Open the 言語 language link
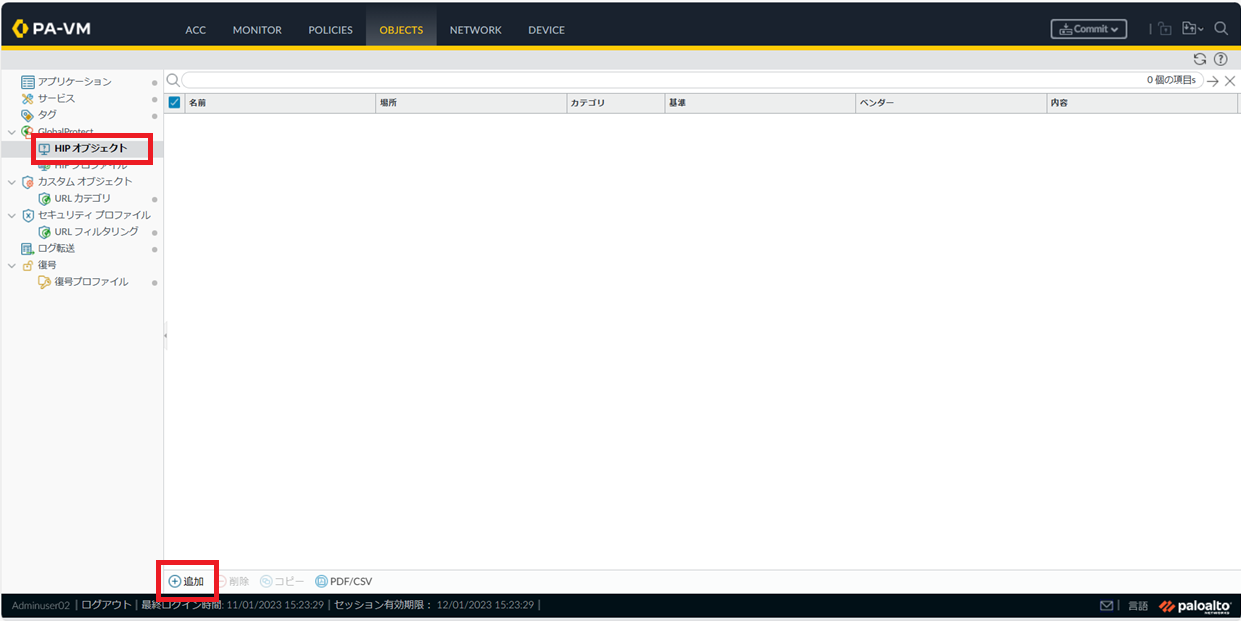Screen dimensions: 1241x621 [1138, 606]
